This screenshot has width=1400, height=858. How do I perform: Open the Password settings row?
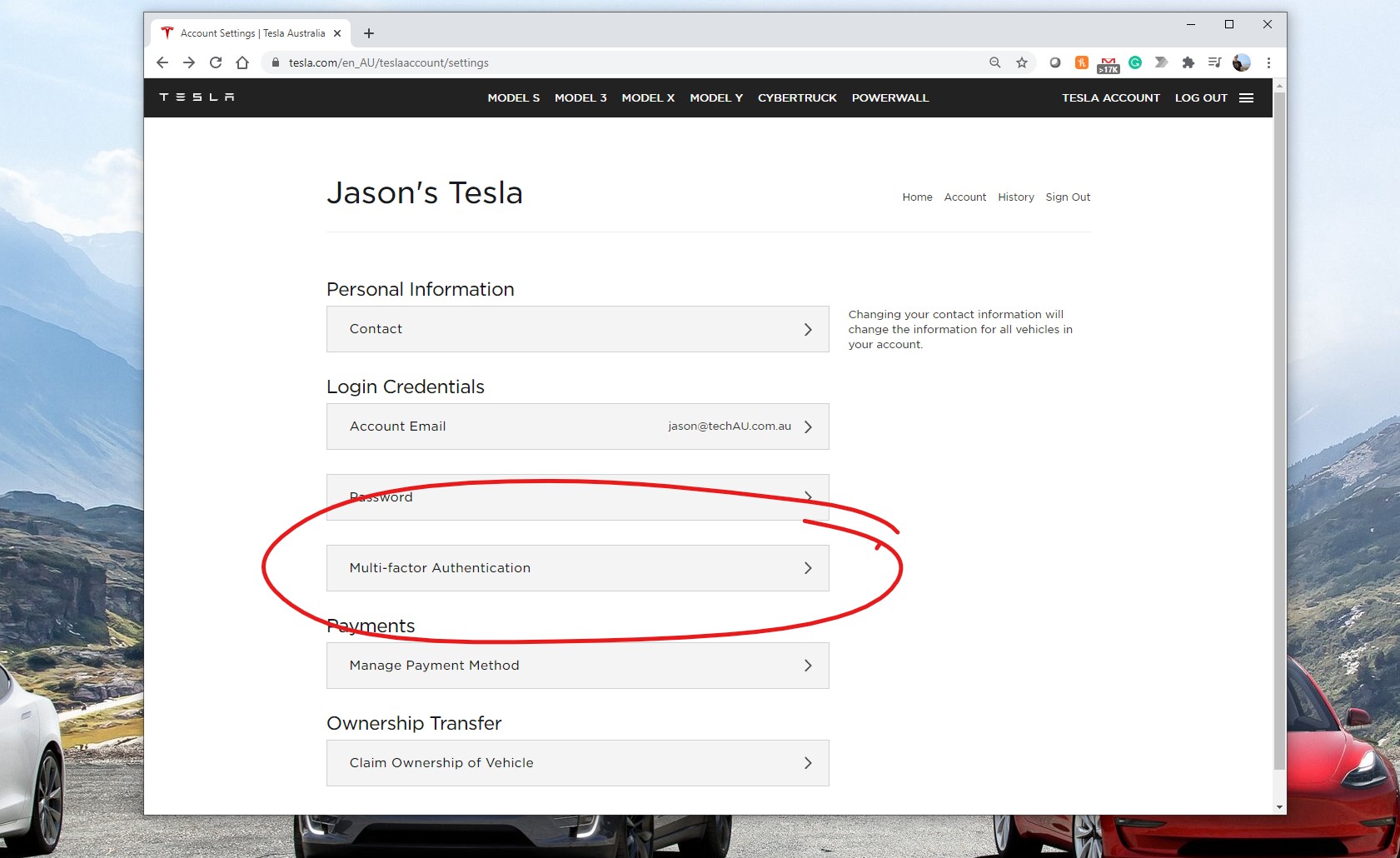click(578, 497)
